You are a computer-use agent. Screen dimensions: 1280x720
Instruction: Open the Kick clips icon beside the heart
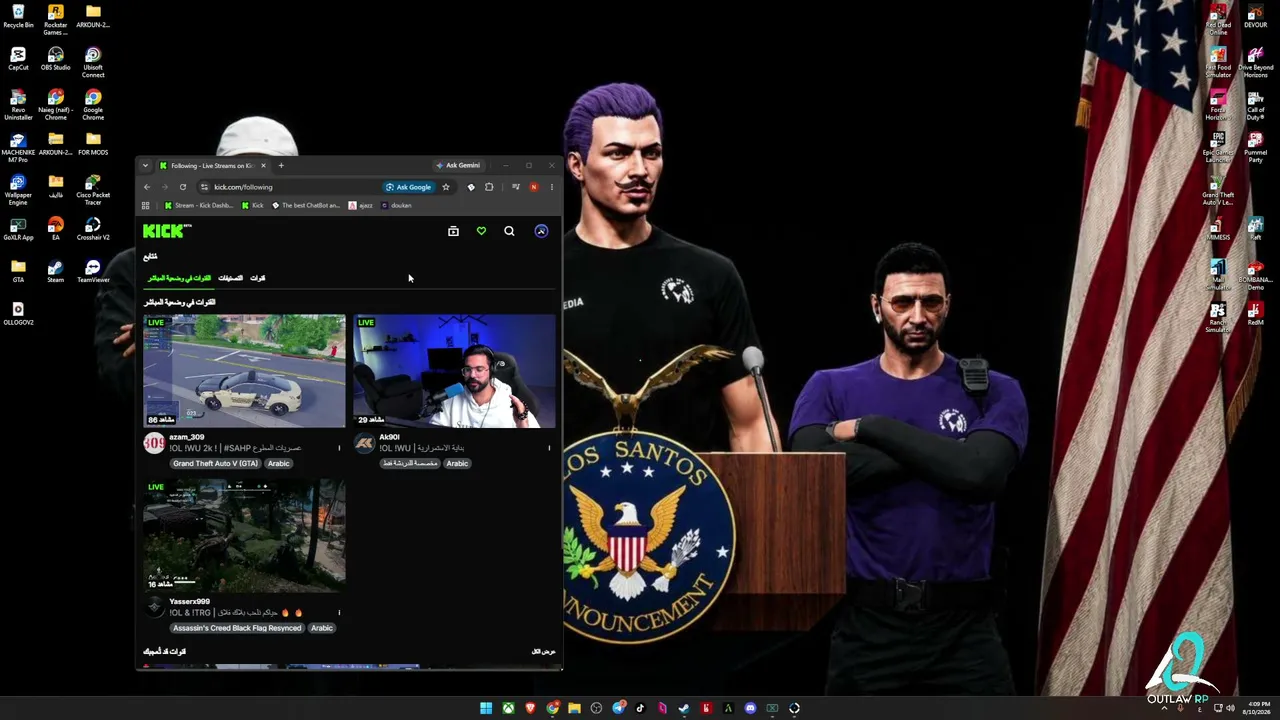point(453,231)
